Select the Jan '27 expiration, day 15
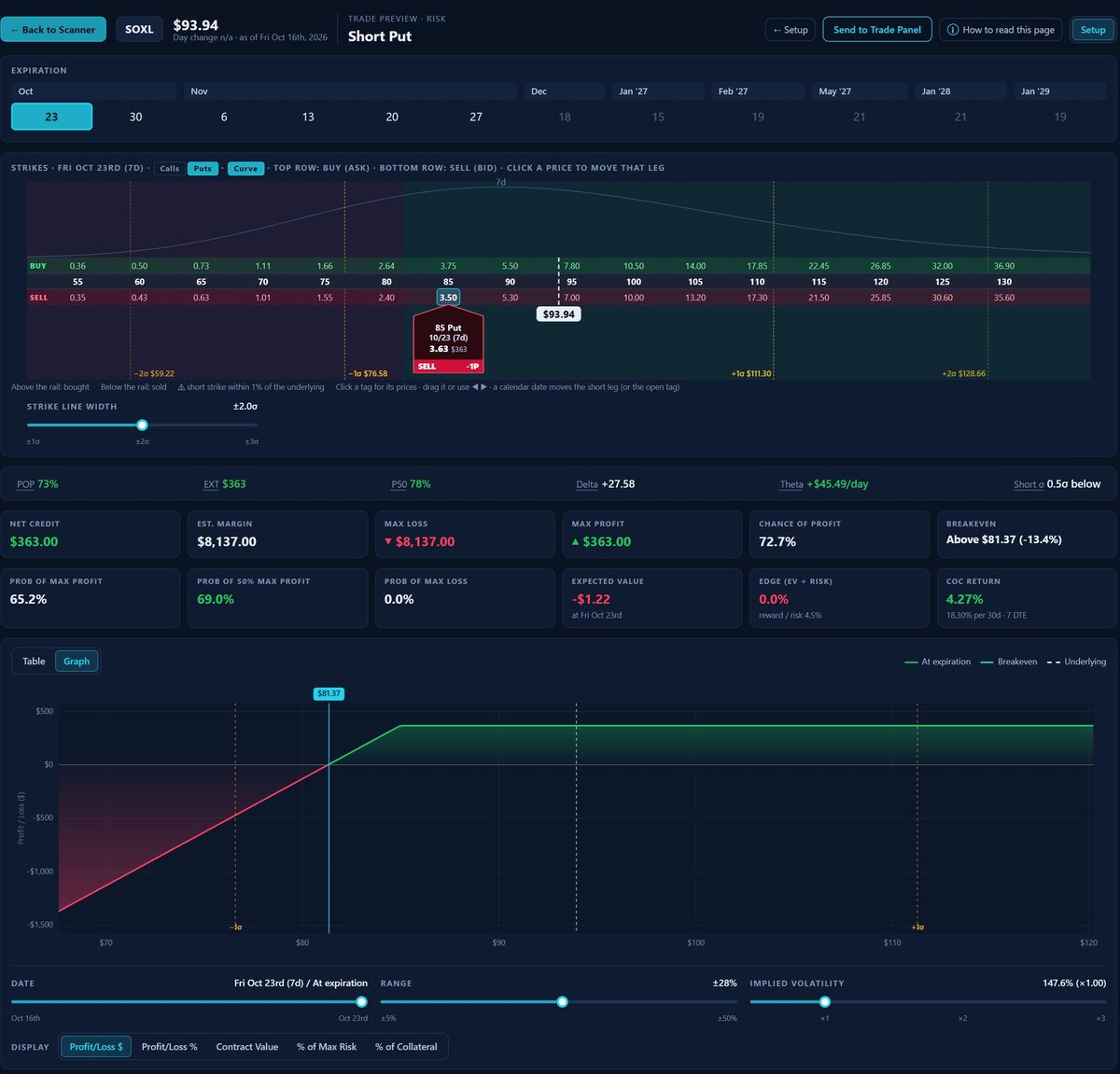 point(658,117)
